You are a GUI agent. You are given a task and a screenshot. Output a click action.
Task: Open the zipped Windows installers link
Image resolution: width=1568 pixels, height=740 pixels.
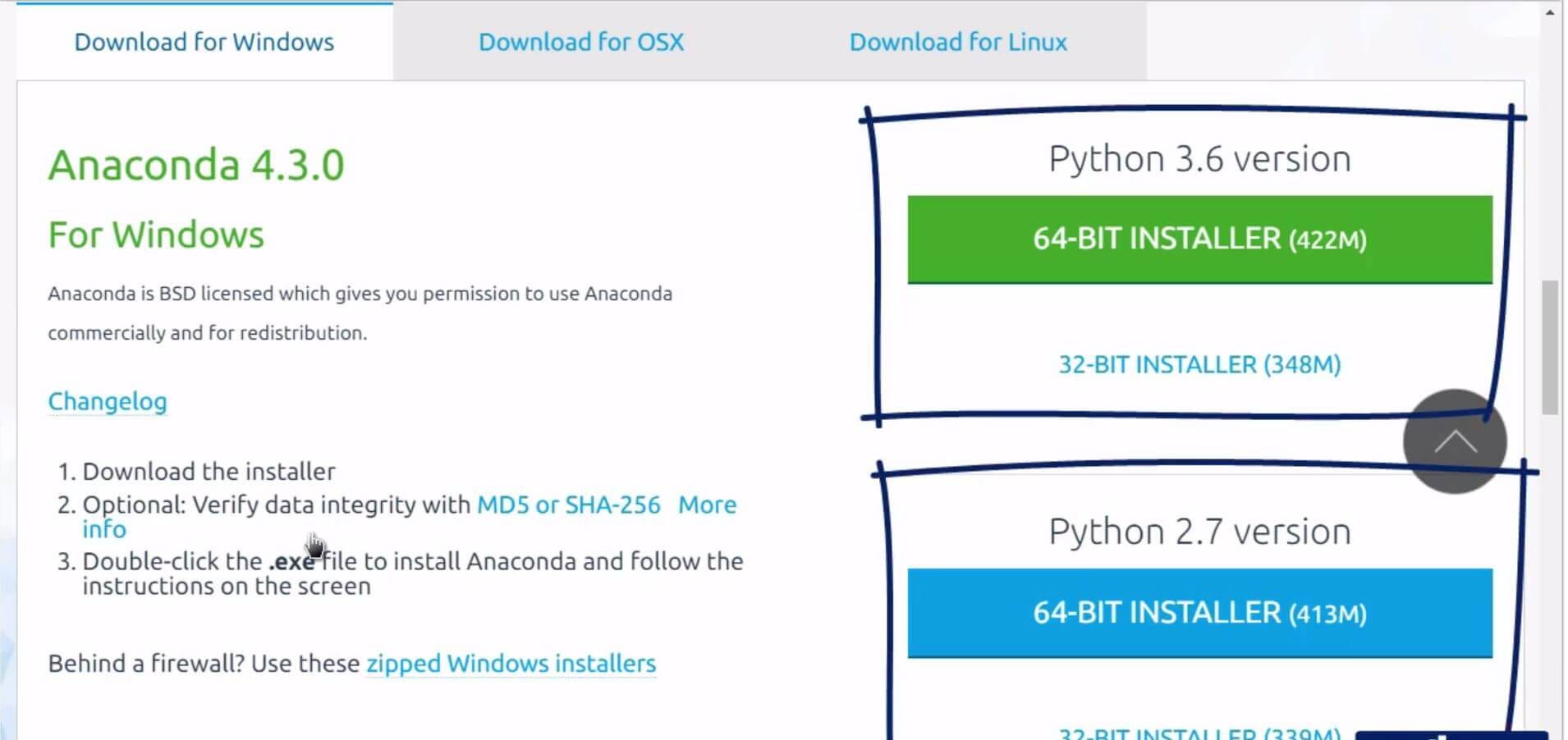[510, 663]
